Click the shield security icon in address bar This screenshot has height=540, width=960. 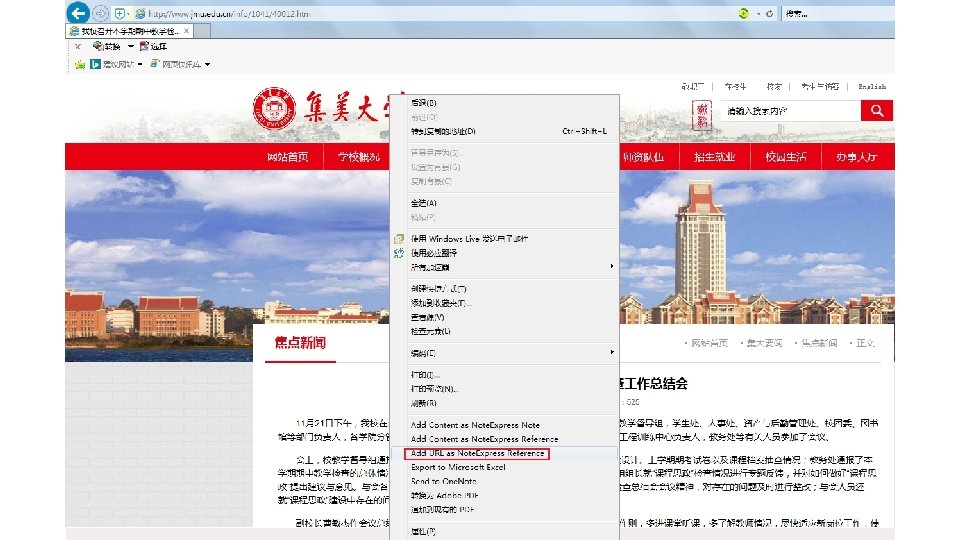pos(119,13)
